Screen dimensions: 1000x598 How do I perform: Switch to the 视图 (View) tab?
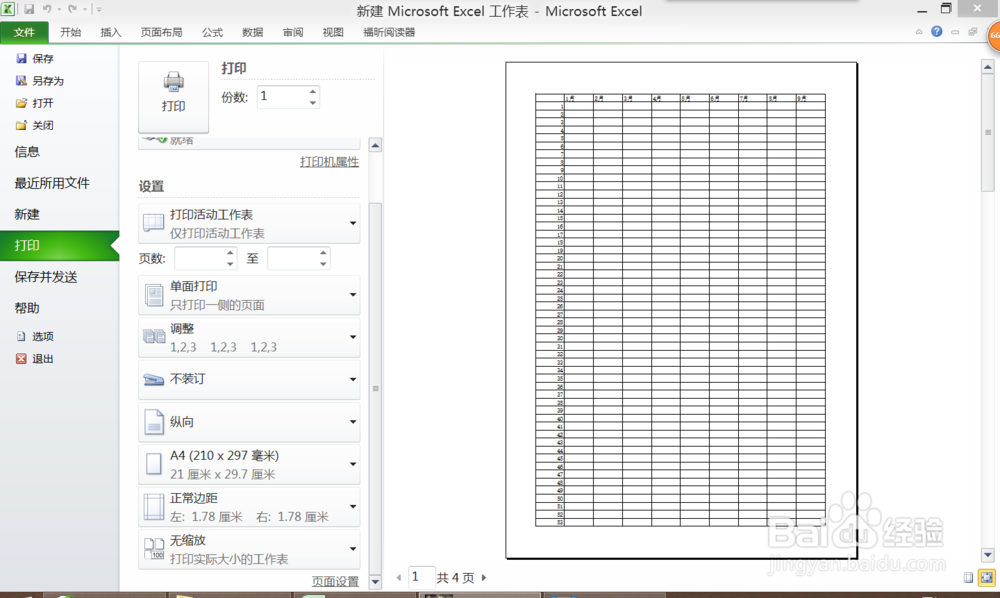(x=333, y=33)
